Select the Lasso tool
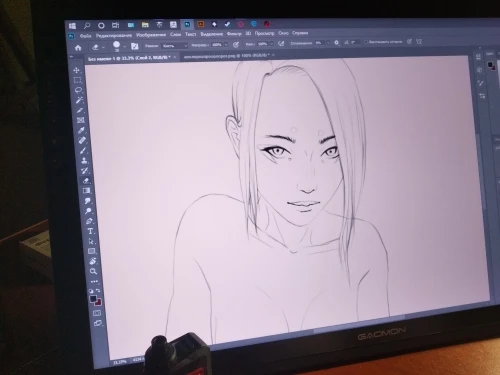 click(x=78, y=90)
